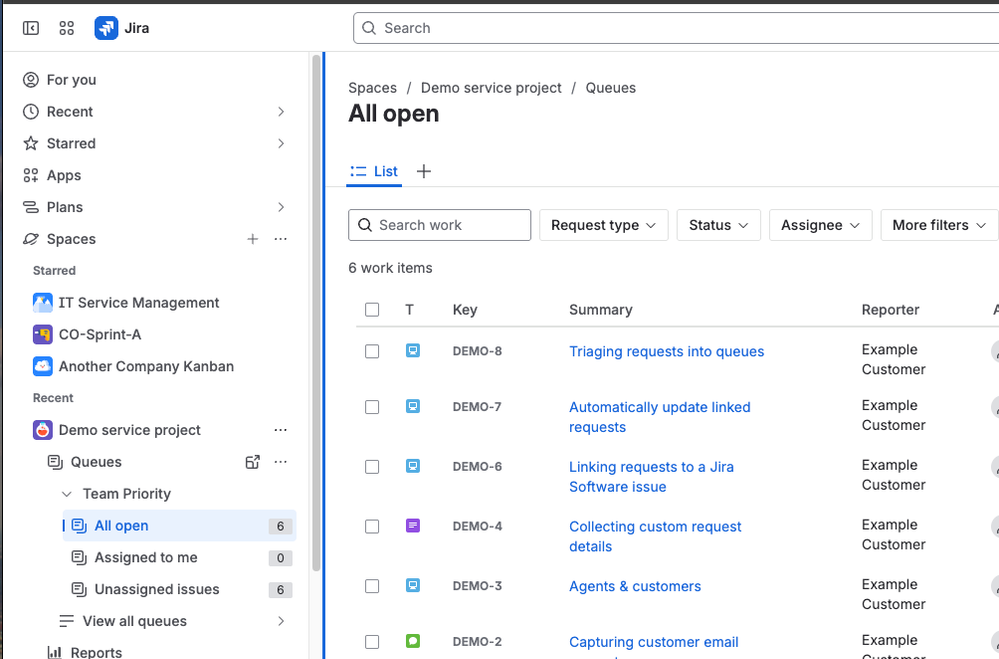Switch to the List tab
Image resolution: width=999 pixels, height=659 pixels.
[374, 171]
